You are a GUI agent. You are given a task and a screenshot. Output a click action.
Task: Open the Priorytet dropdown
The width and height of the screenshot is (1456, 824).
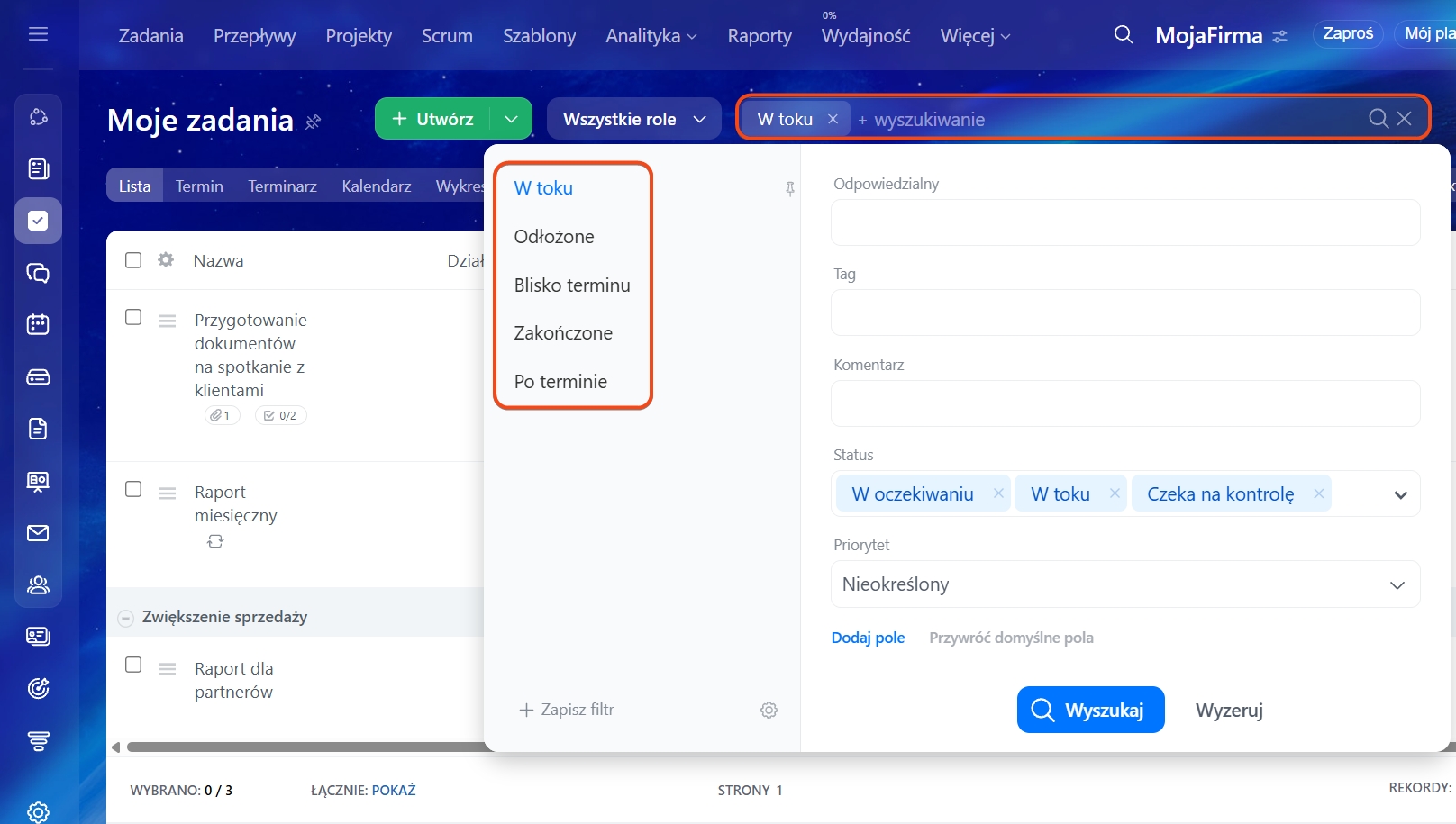[x=1125, y=584]
